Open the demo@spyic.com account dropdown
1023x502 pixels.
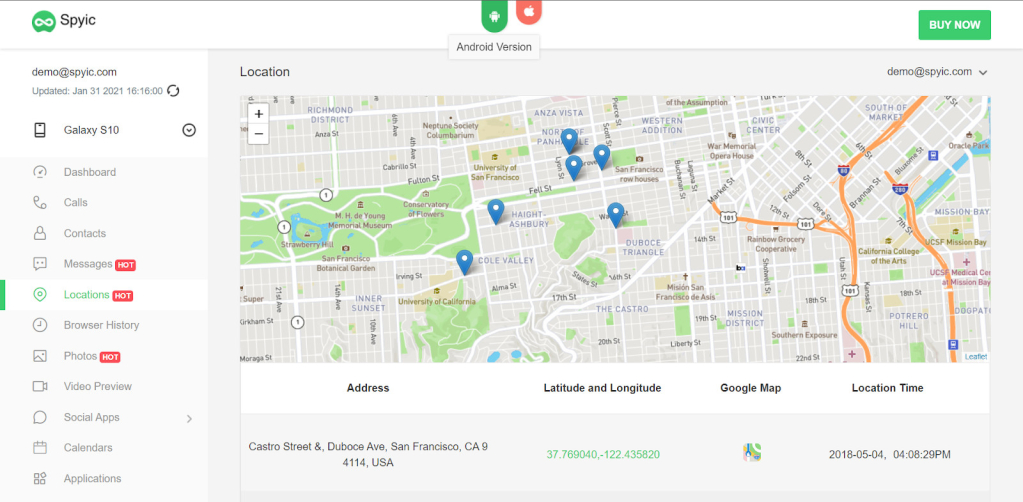(x=937, y=72)
